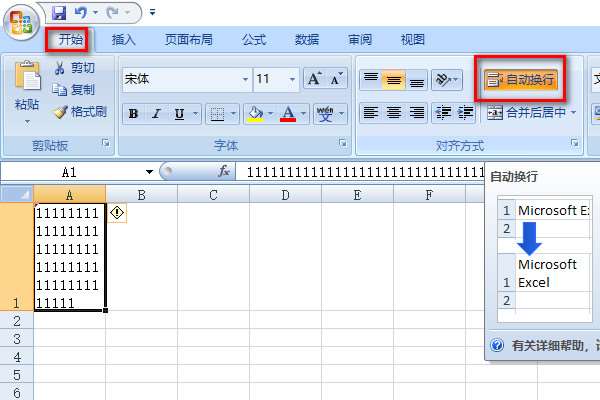Open the Office button menu
The width and height of the screenshot is (600, 400).
[x=21, y=22]
